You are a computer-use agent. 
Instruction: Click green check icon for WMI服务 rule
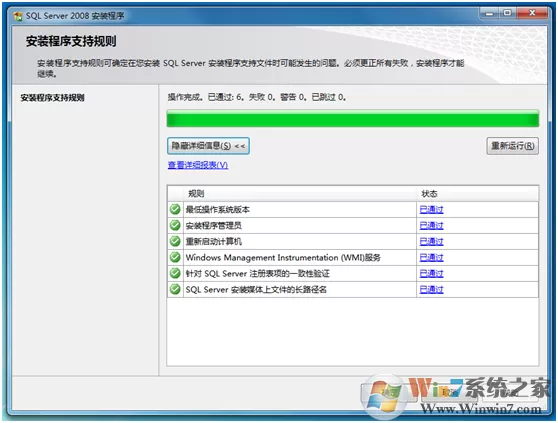[175, 257]
